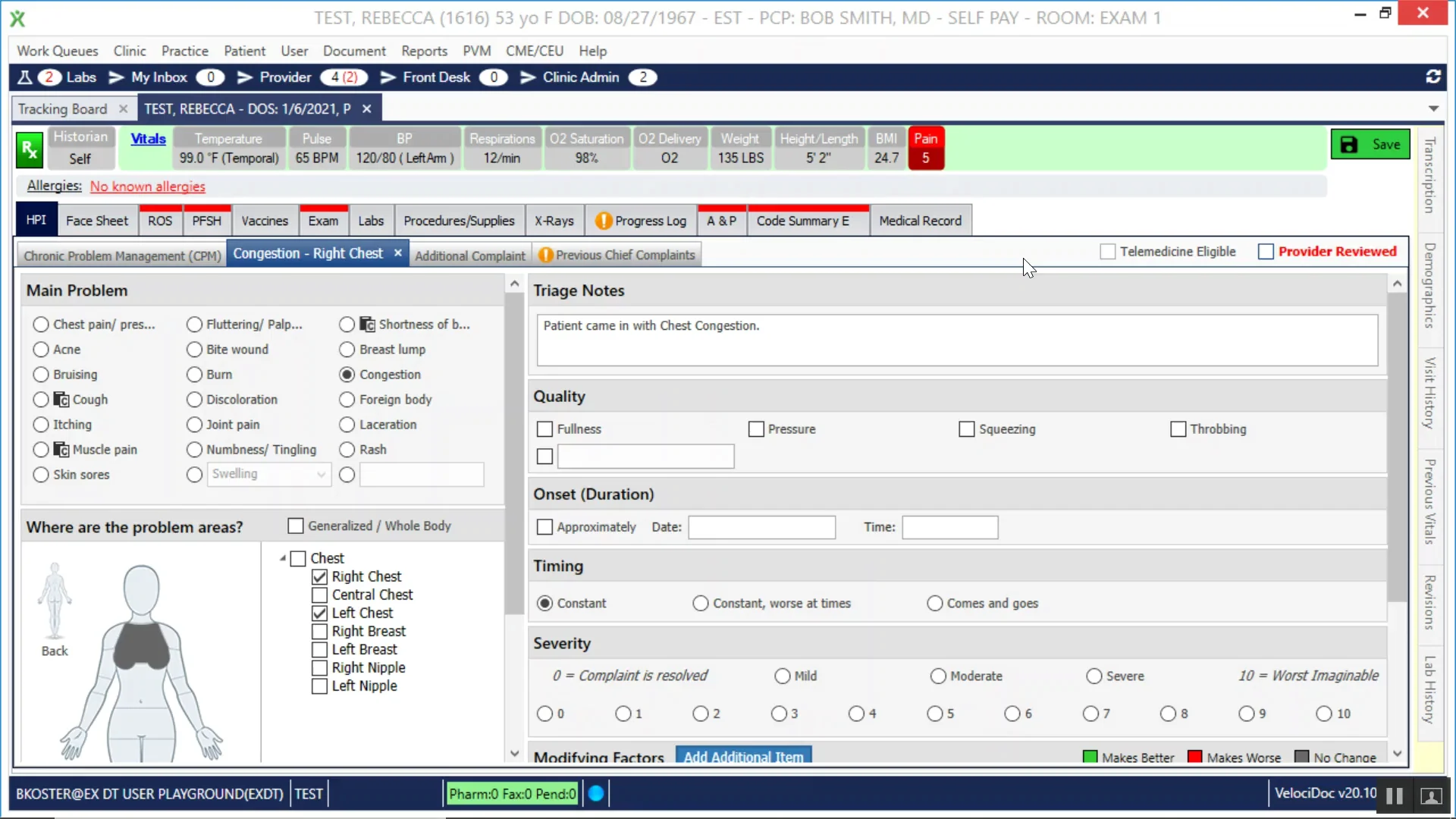Open the dropdown chevron below the refresh icon
This screenshot has width=1456, height=819.
pyautogui.click(x=1433, y=108)
